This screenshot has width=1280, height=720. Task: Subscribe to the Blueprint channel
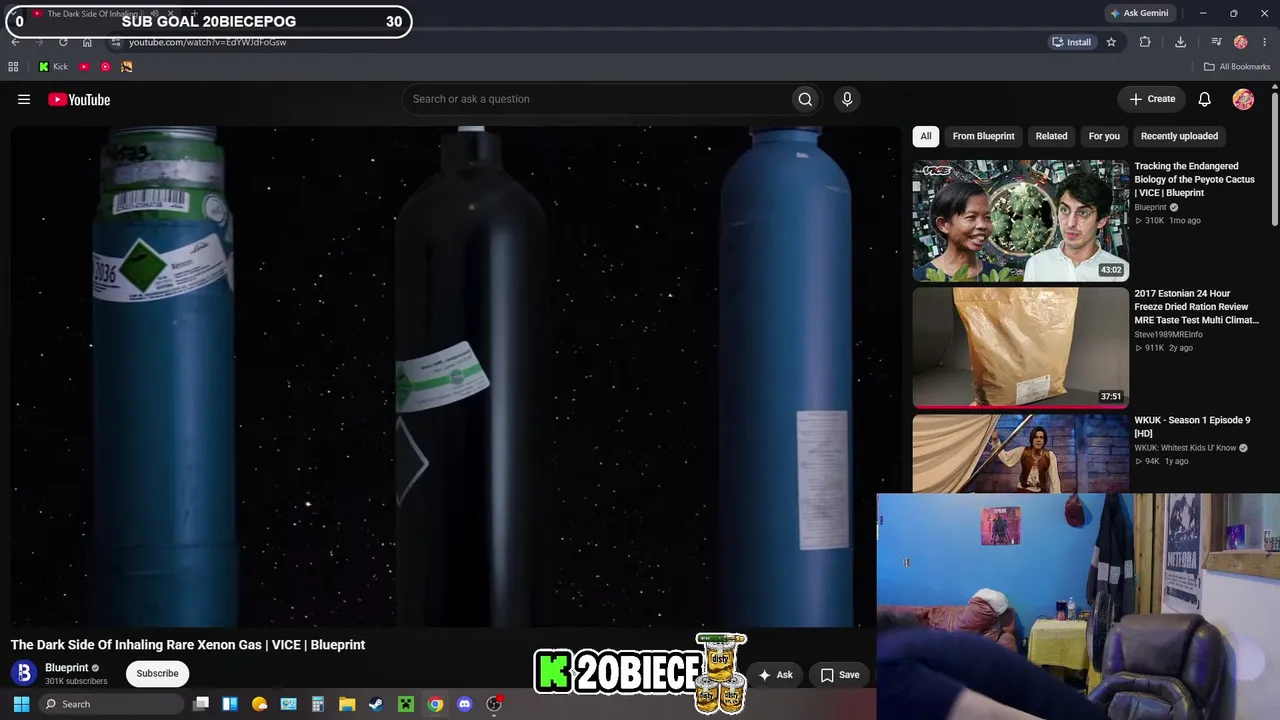point(157,673)
